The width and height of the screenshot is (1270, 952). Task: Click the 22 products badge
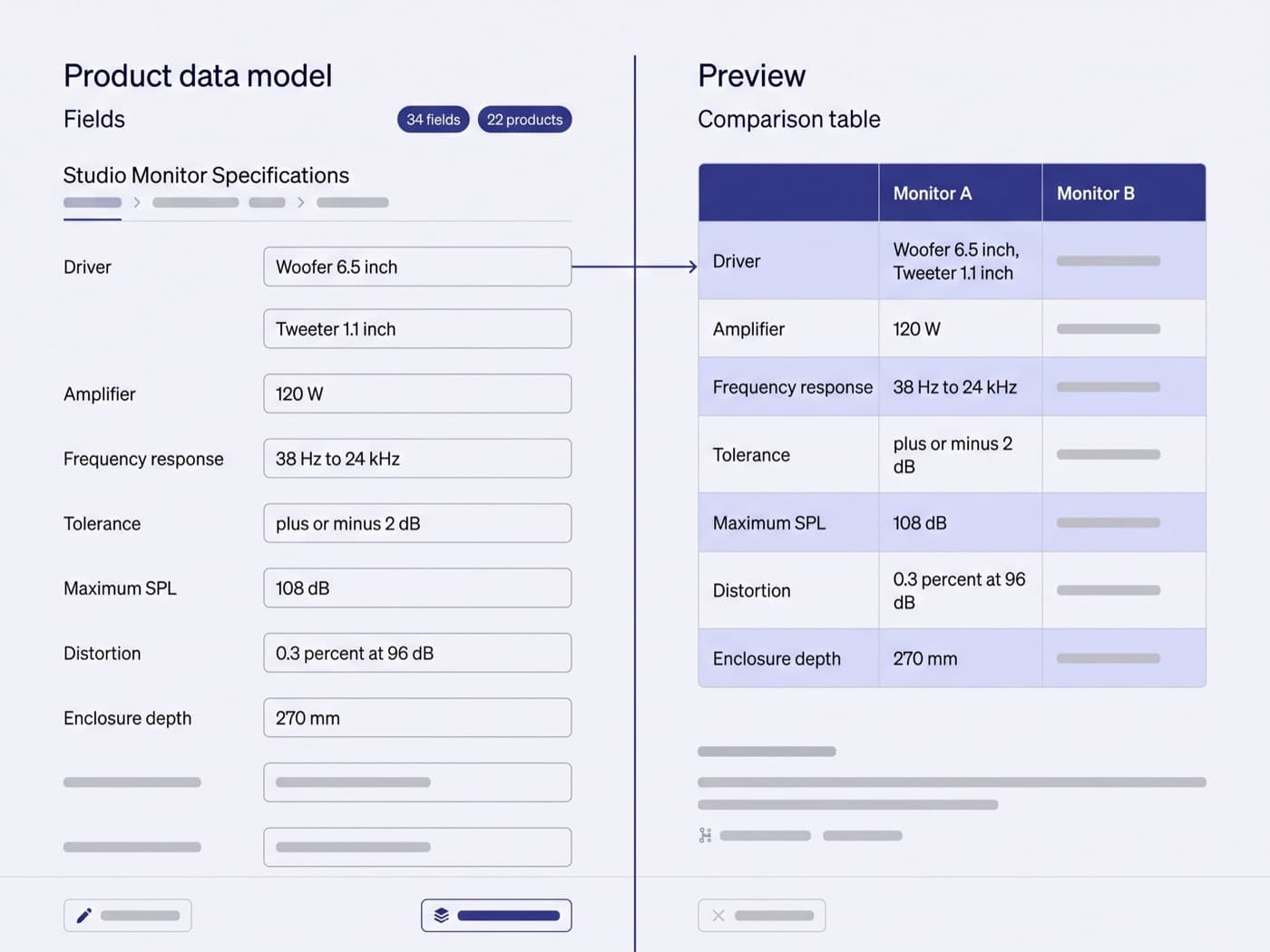(x=524, y=120)
